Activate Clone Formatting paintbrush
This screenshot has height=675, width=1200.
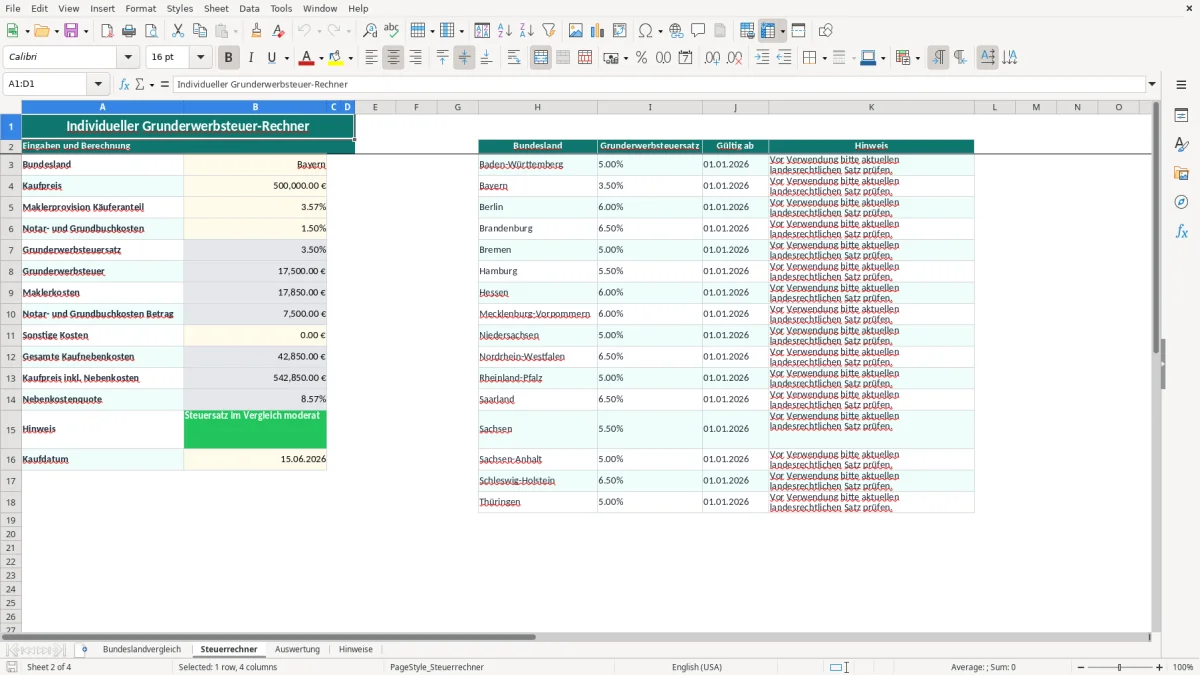(256, 31)
